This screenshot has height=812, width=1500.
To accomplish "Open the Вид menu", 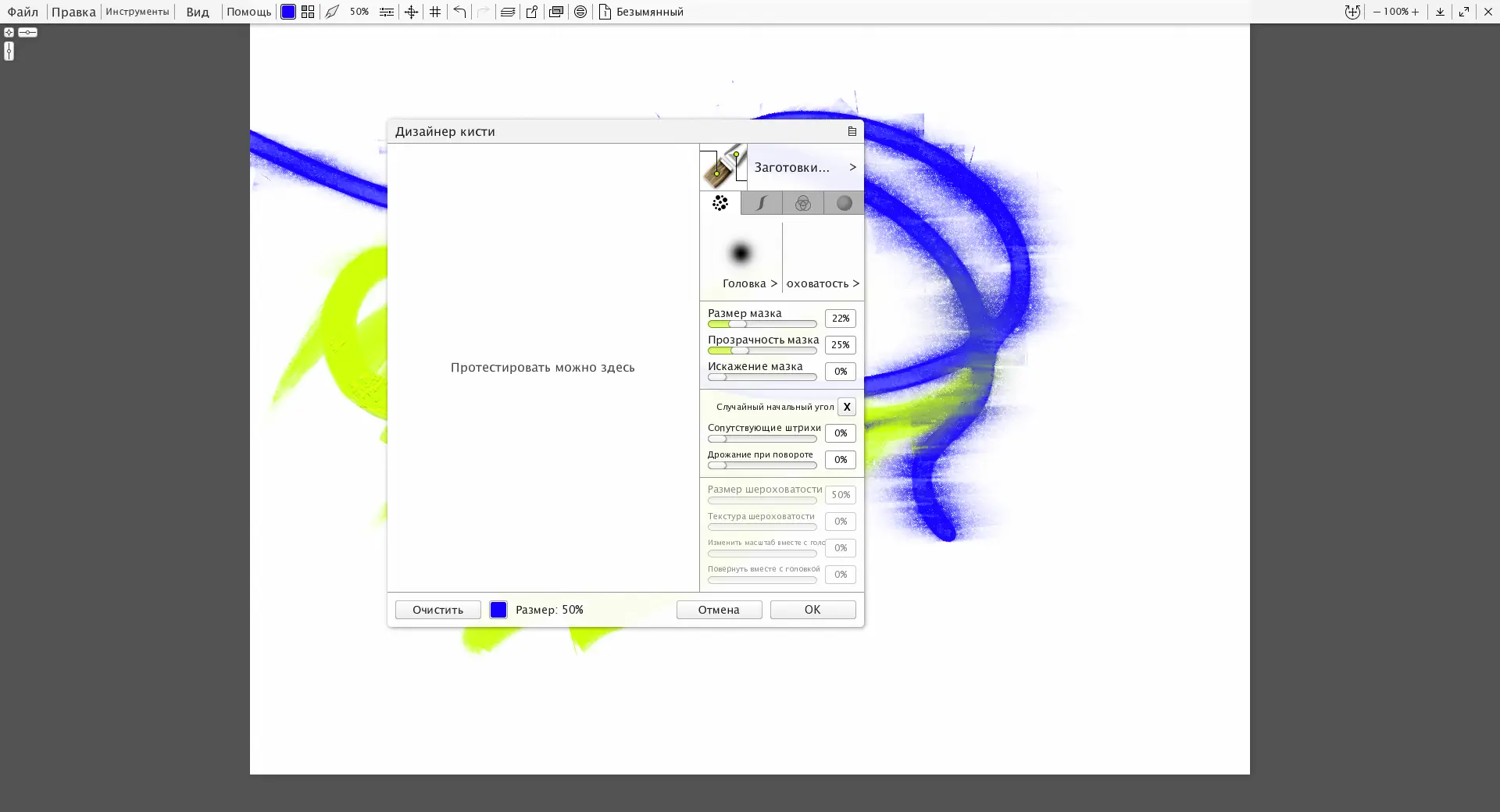I will (x=198, y=12).
